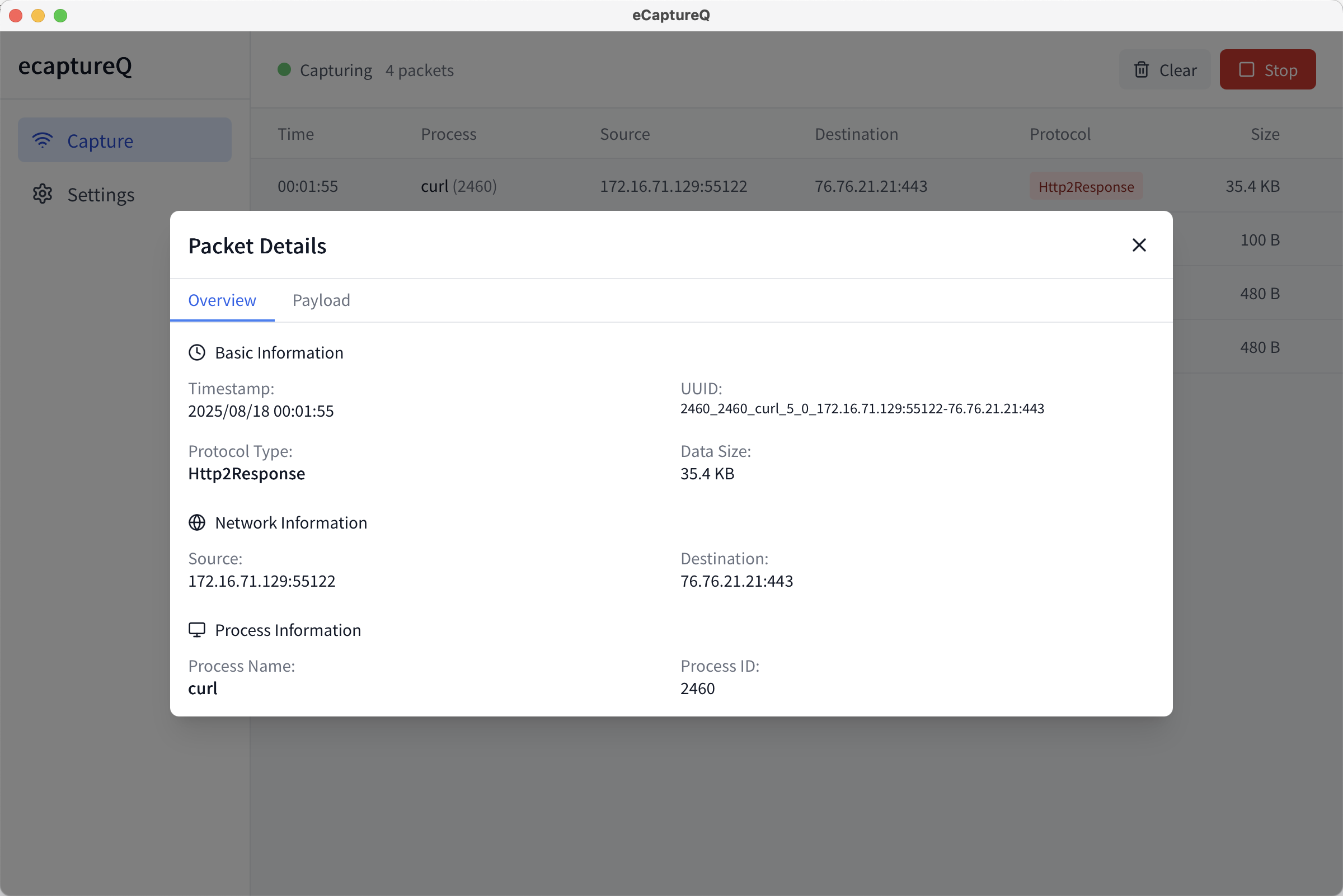
Task: Click the Wi-Fi icon in the Capture sidebar item
Action: coord(43,140)
